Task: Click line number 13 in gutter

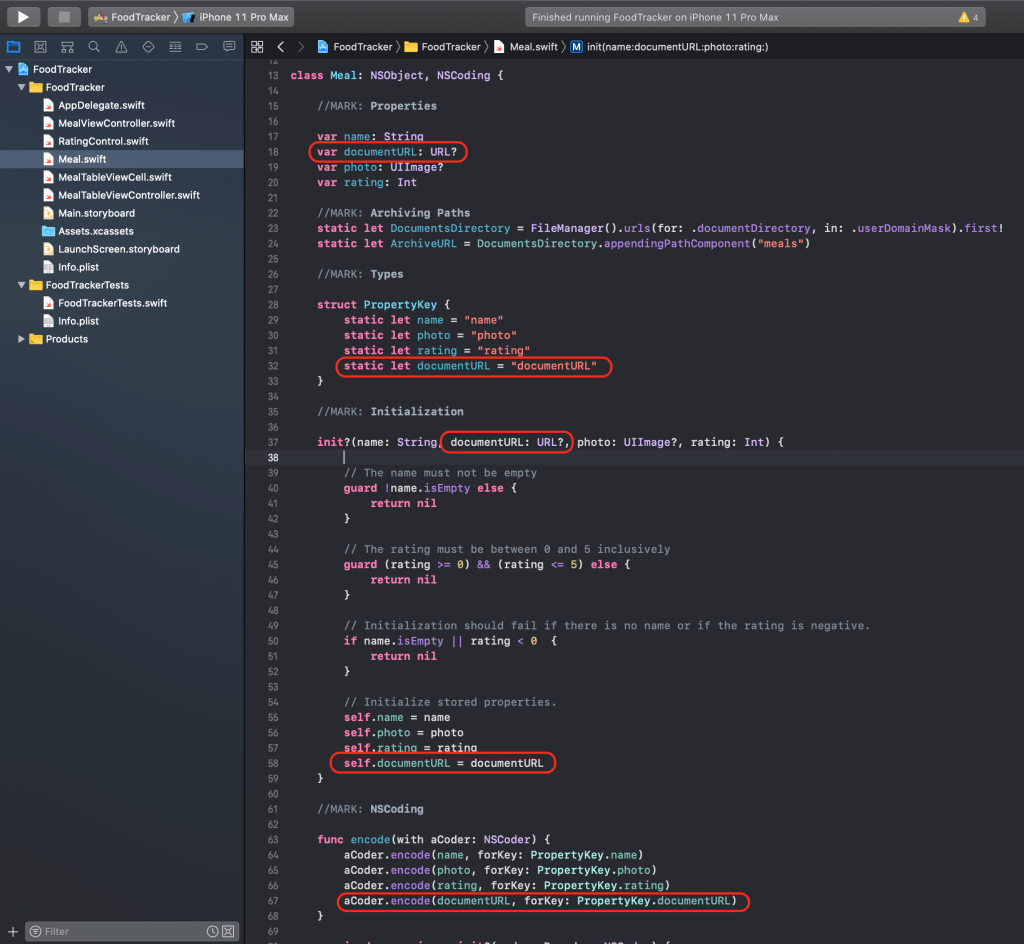Action: (x=272, y=75)
